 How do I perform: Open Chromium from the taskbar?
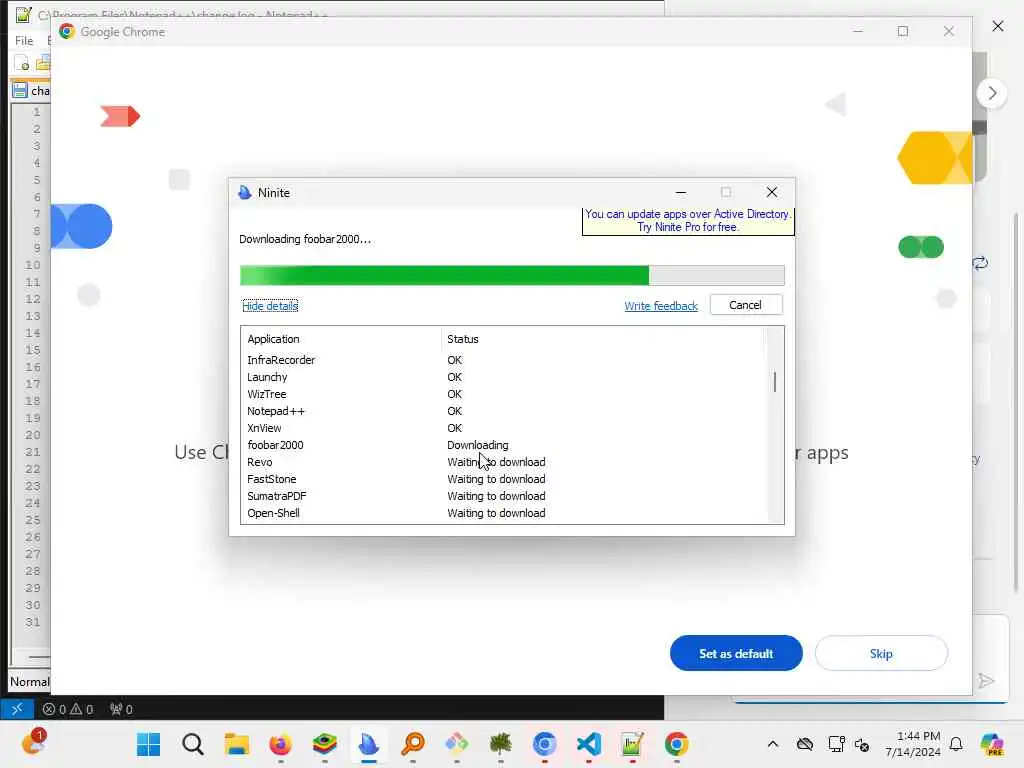coord(544,744)
